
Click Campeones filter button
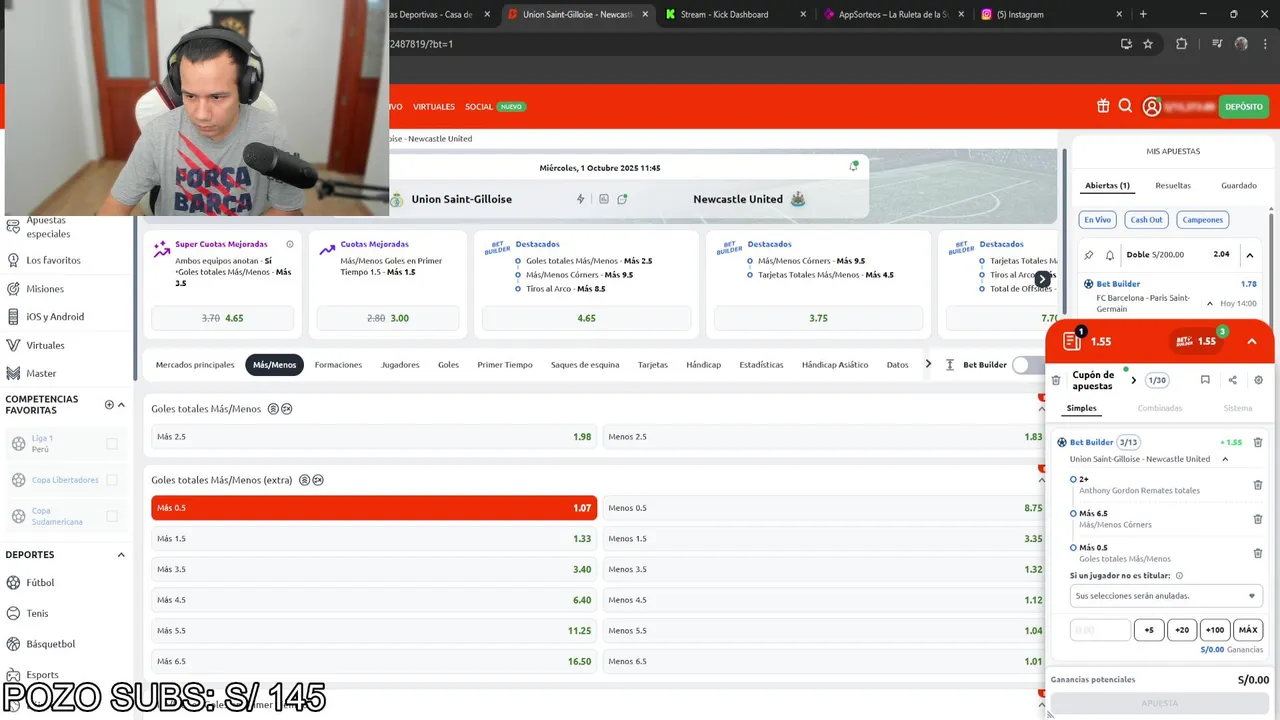(1203, 219)
